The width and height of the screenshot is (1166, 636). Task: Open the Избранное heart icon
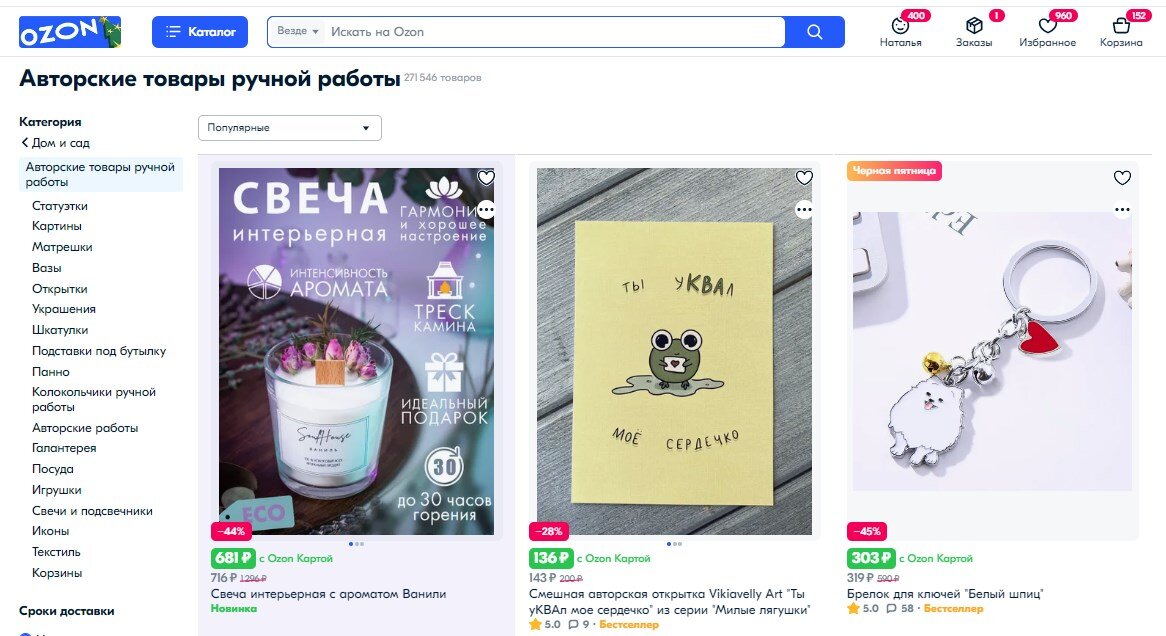pos(1047,25)
